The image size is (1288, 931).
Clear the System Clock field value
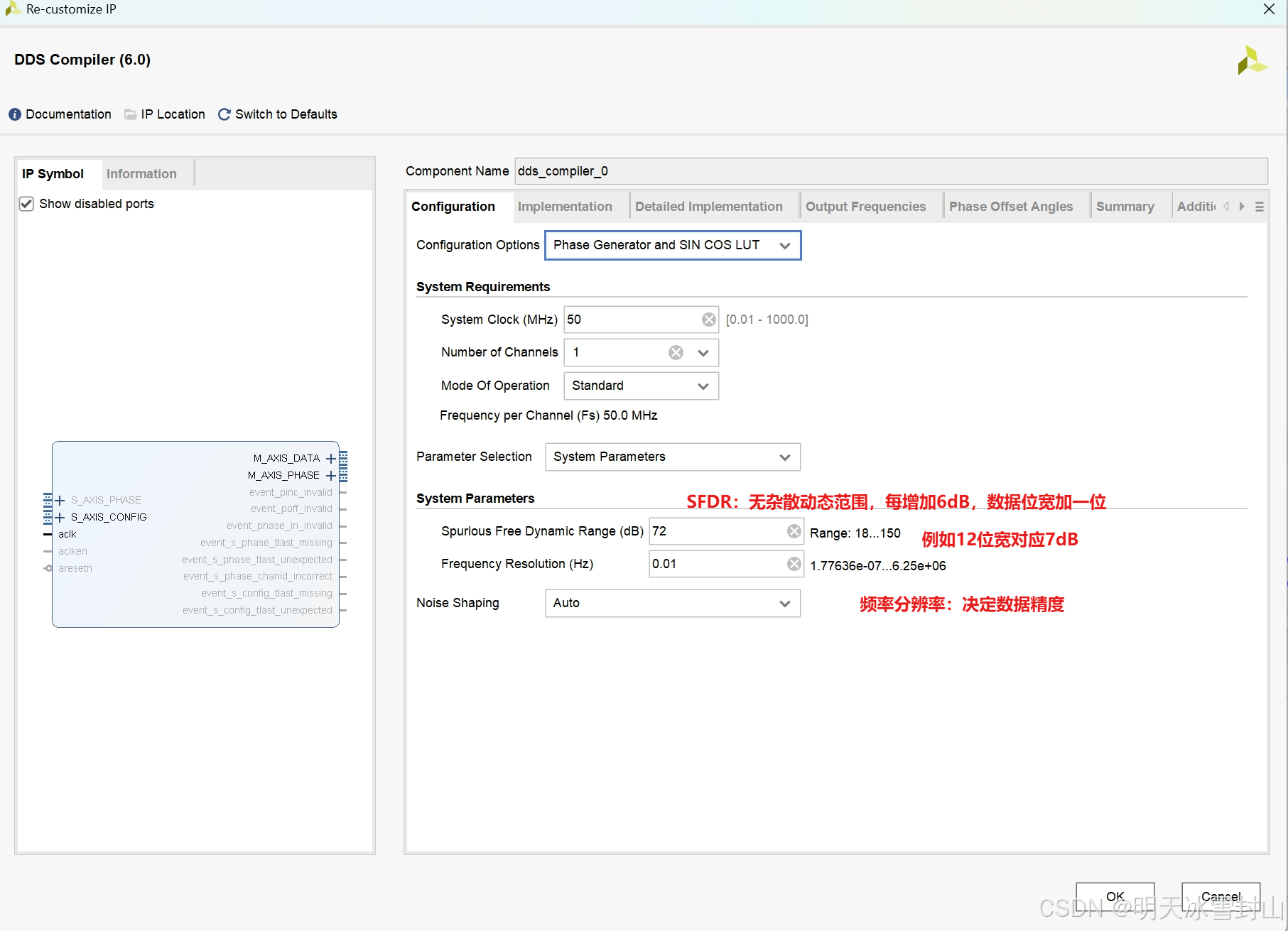[x=708, y=320]
